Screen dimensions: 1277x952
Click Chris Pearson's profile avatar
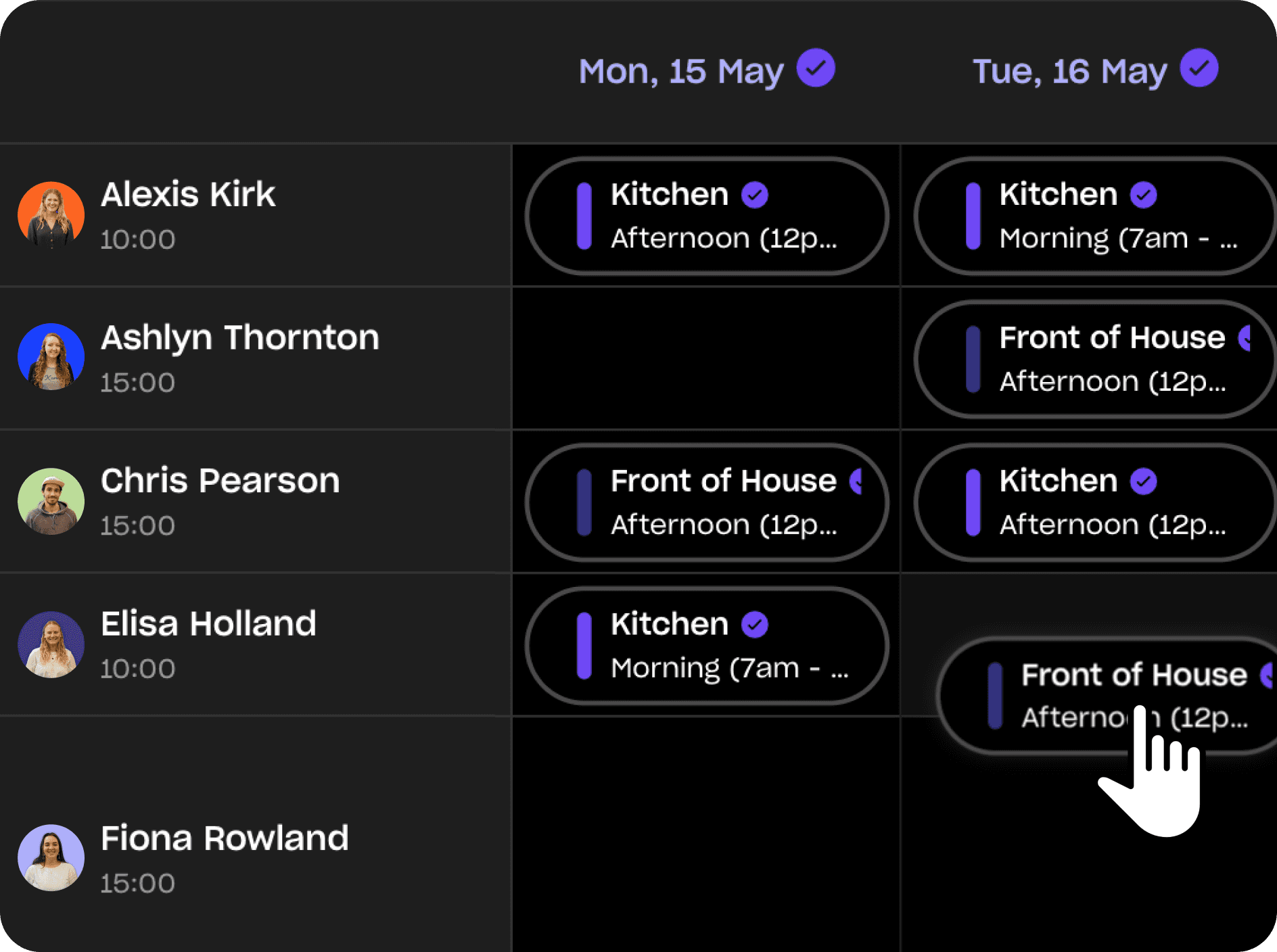click(51, 501)
